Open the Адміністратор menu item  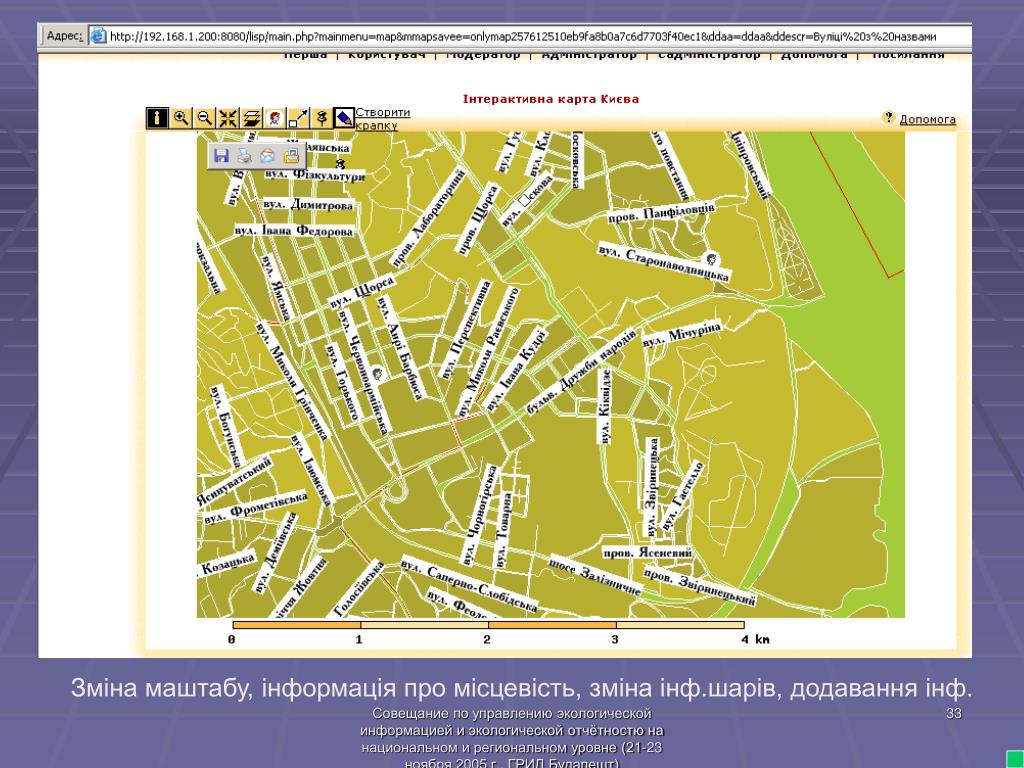pos(589,56)
